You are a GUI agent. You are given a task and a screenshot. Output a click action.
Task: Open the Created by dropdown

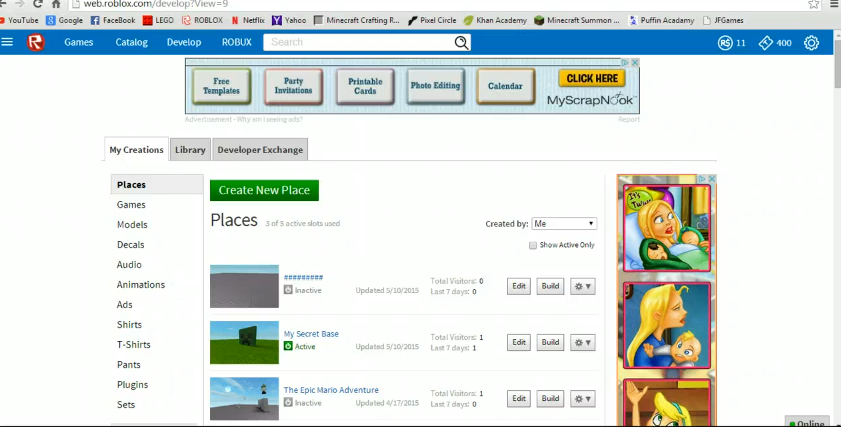tap(564, 224)
